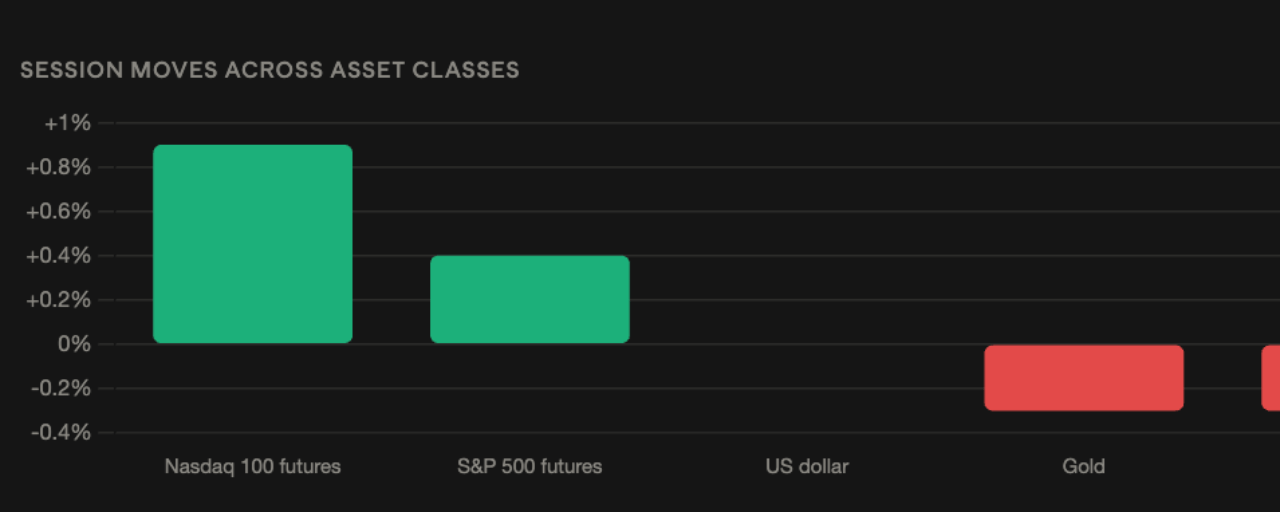1280x512 pixels.
Task: Click the -0.4% y-axis tick label
Action: point(61,432)
